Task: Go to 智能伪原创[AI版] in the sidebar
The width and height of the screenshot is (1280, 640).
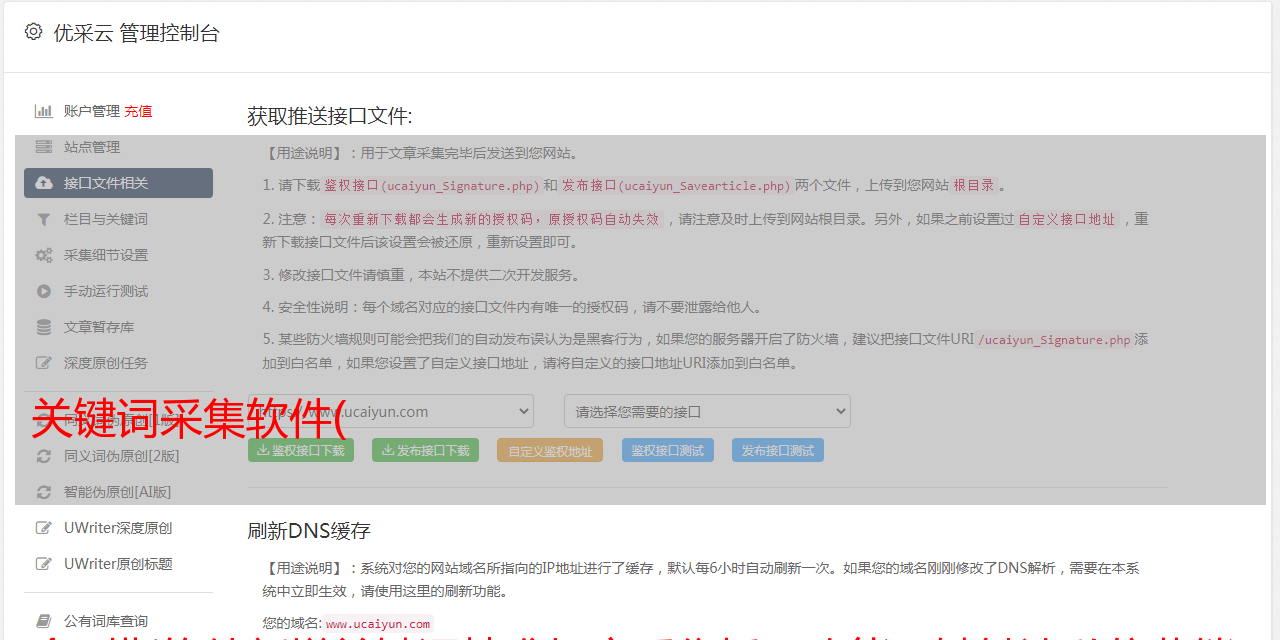Action: coord(118,492)
